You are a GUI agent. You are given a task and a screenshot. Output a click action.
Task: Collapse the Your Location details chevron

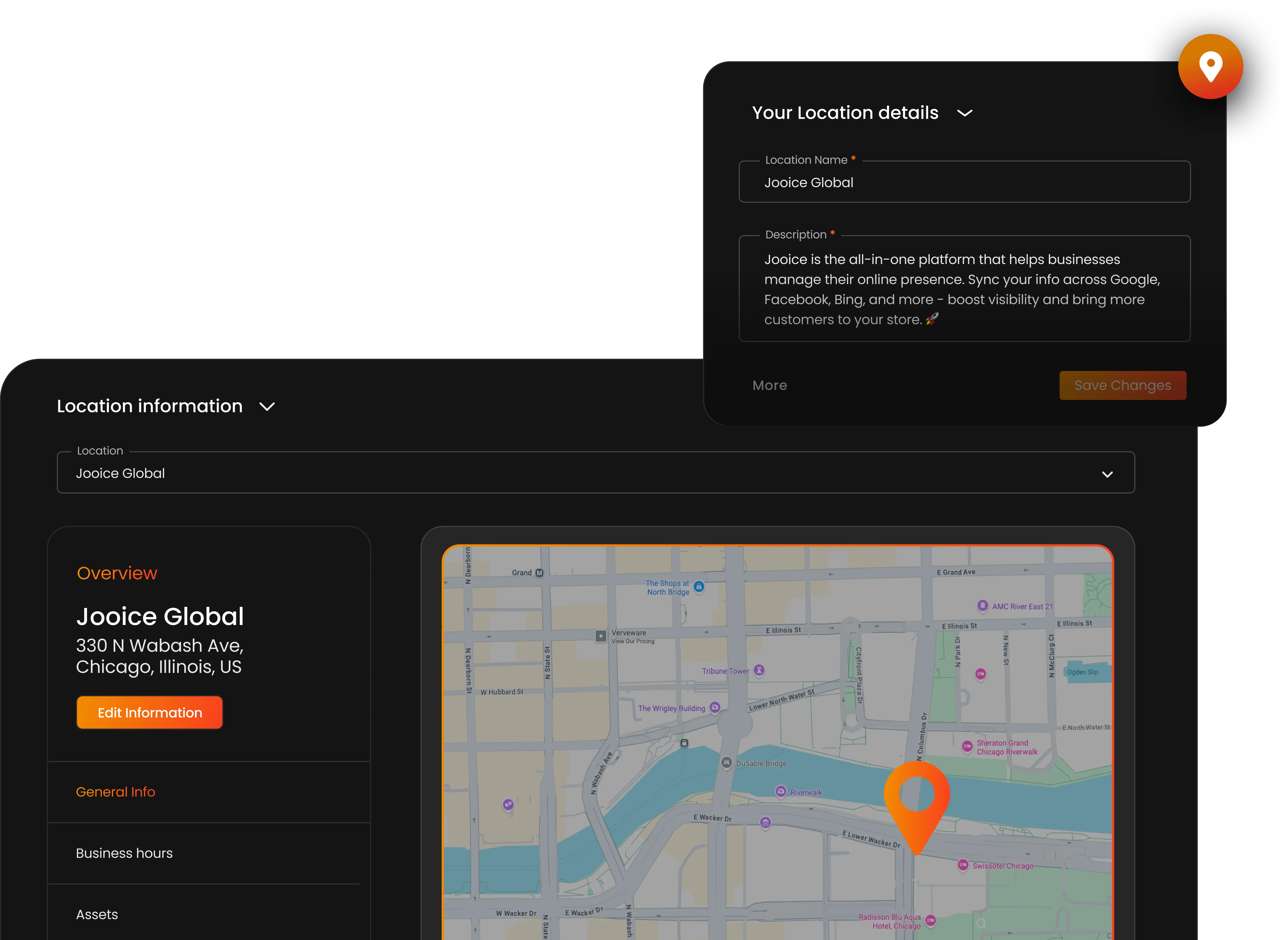click(x=964, y=113)
